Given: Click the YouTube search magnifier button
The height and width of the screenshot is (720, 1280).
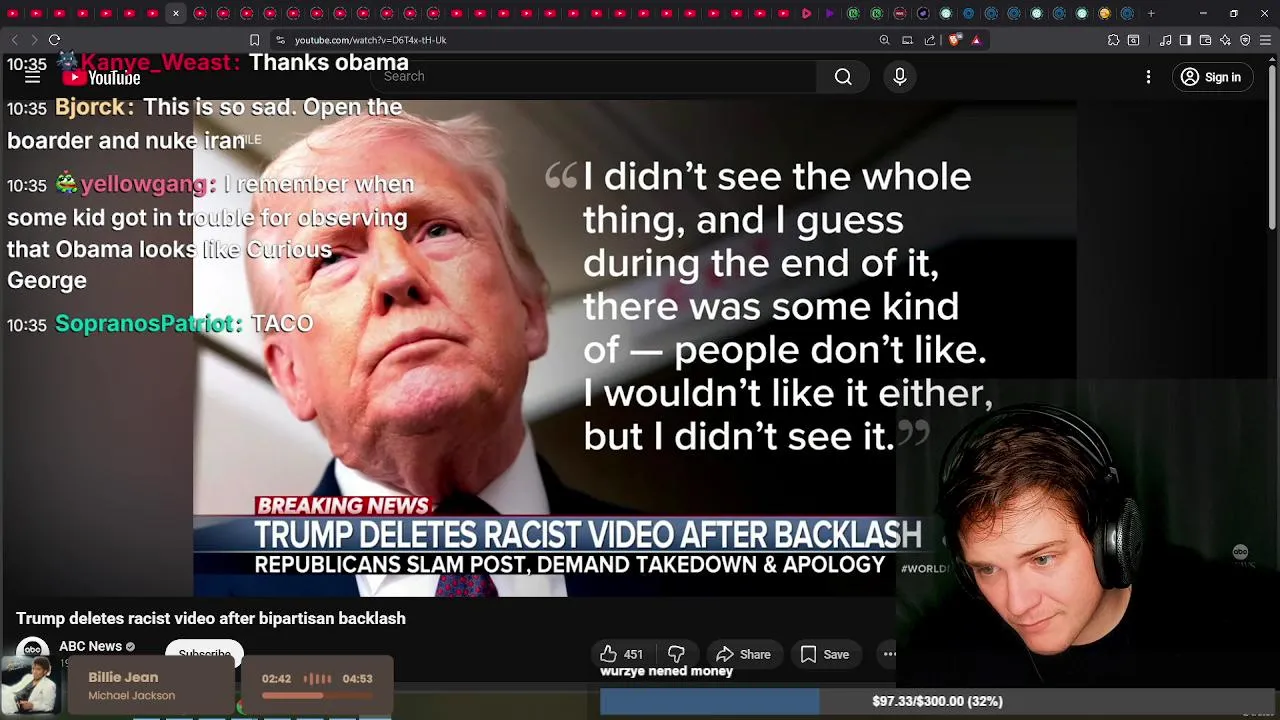Looking at the screenshot, I should tap(843, 77).
